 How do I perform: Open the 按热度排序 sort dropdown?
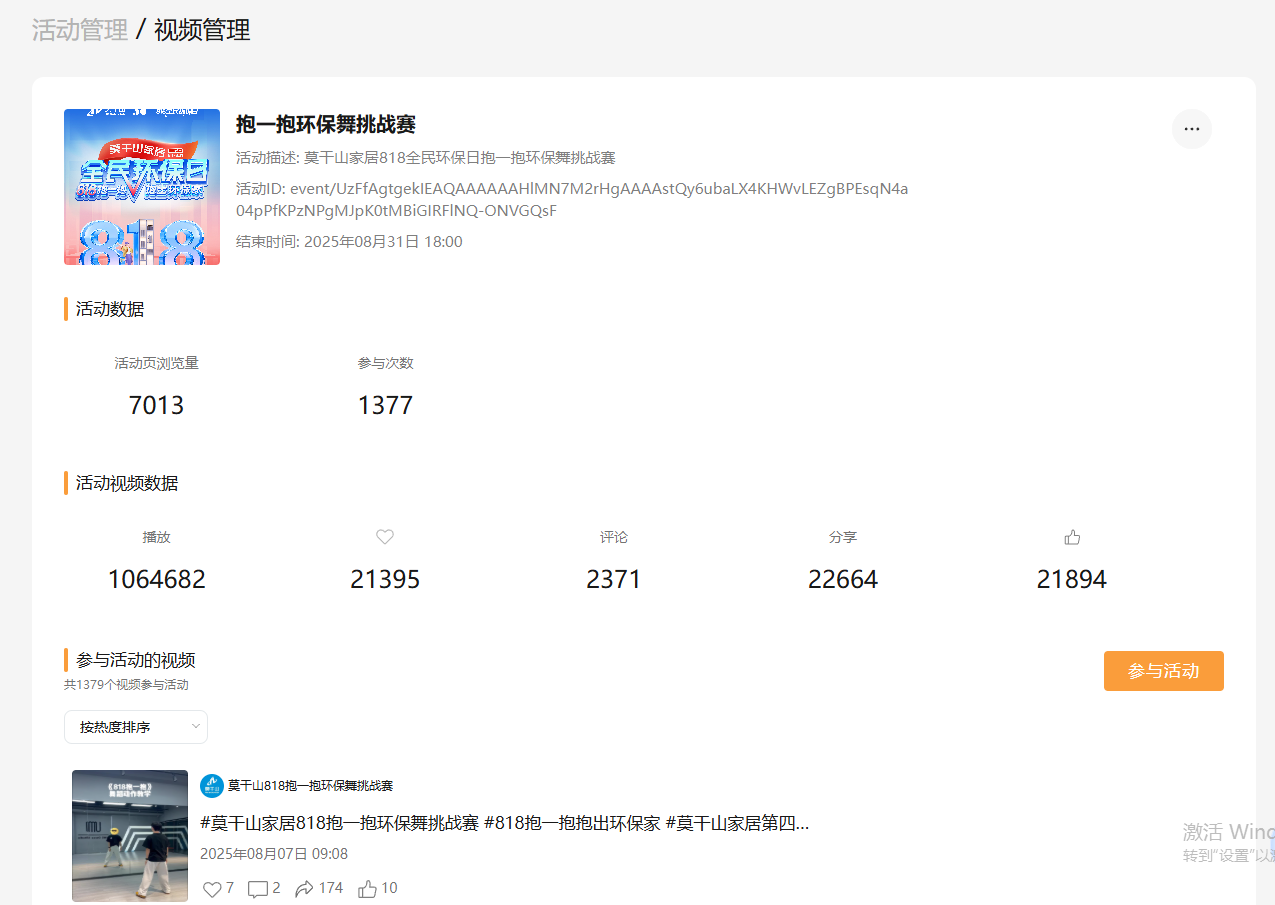point(135,727)
